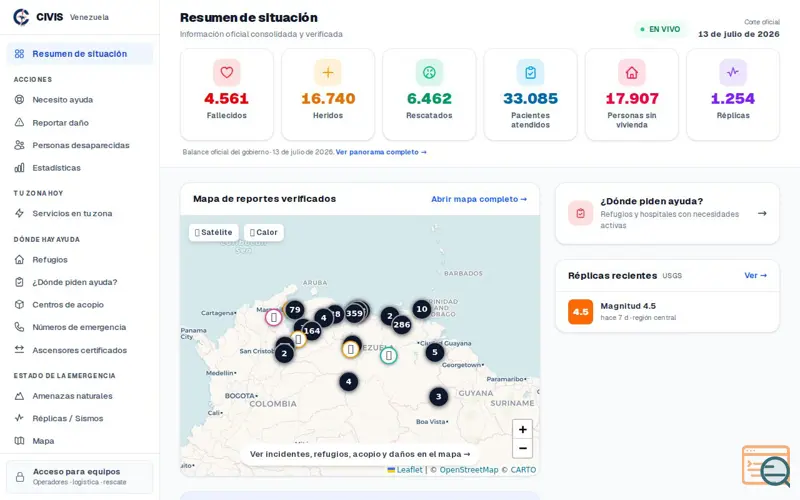Open Abrir mapa completo link
Screen dimensions: 800x500
tap(479, 199)
